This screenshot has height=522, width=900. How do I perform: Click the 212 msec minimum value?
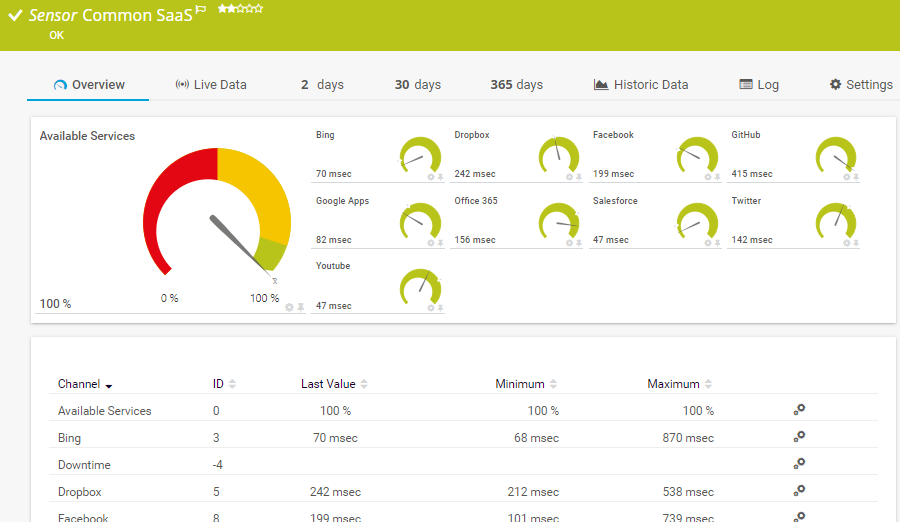(533, 492)
